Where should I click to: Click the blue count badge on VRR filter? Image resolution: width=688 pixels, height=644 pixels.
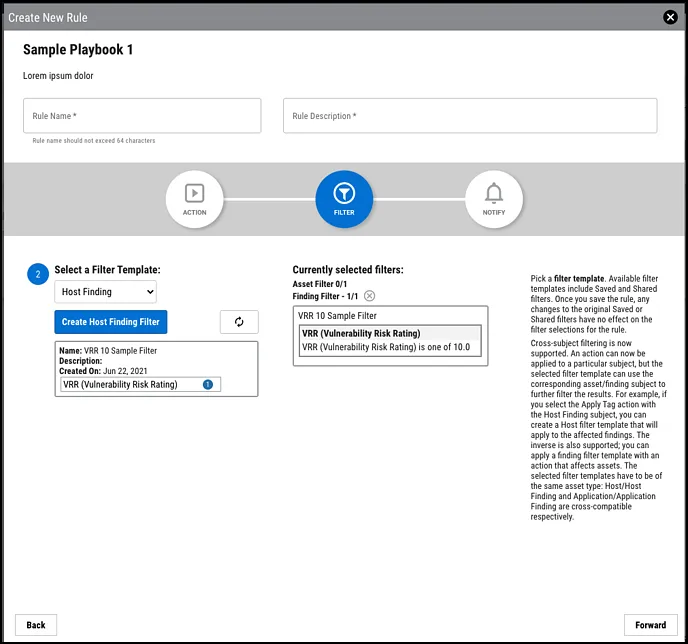(208, 384)
